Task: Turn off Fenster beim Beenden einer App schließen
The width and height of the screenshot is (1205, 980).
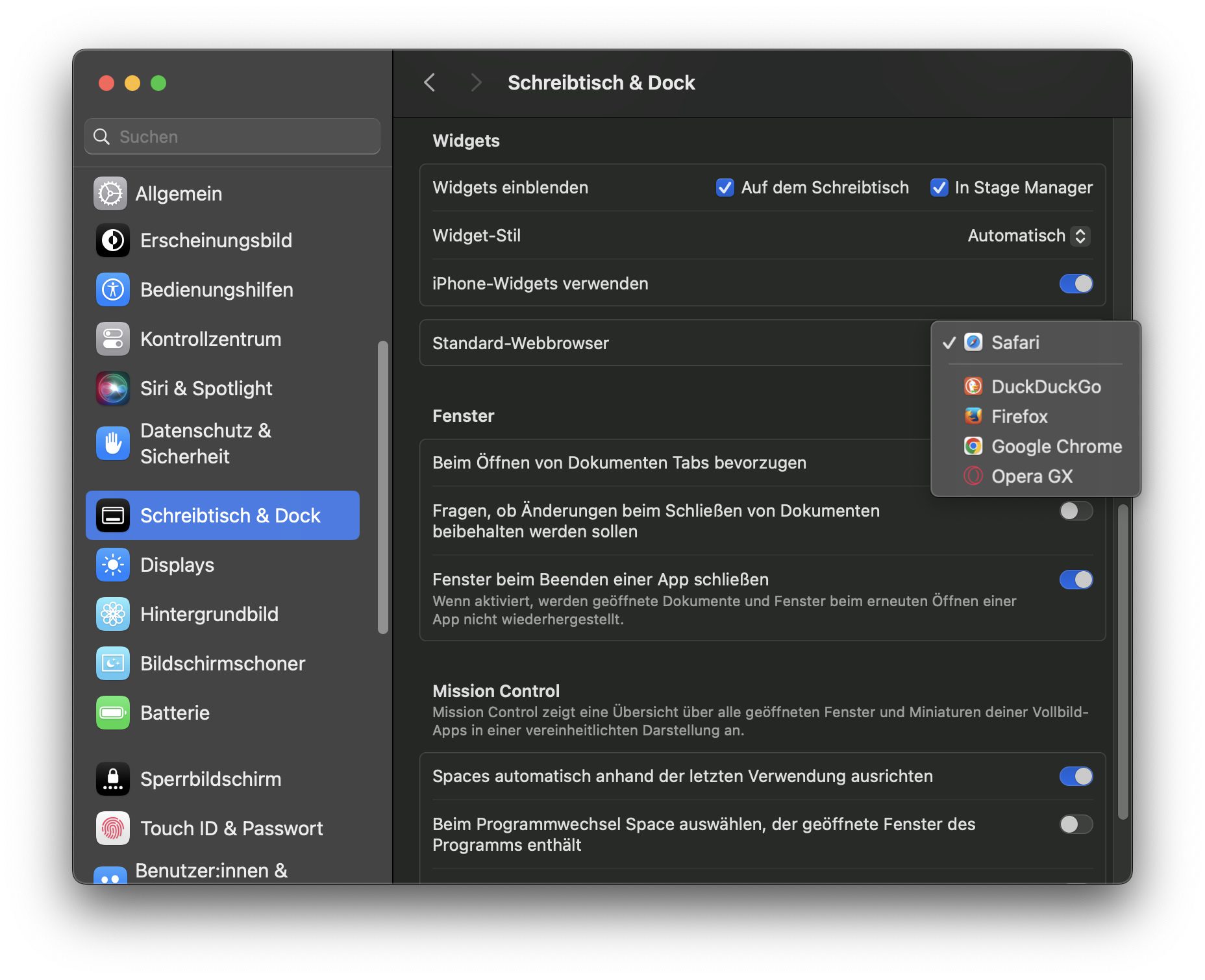Action: (x=1076, y=580)
